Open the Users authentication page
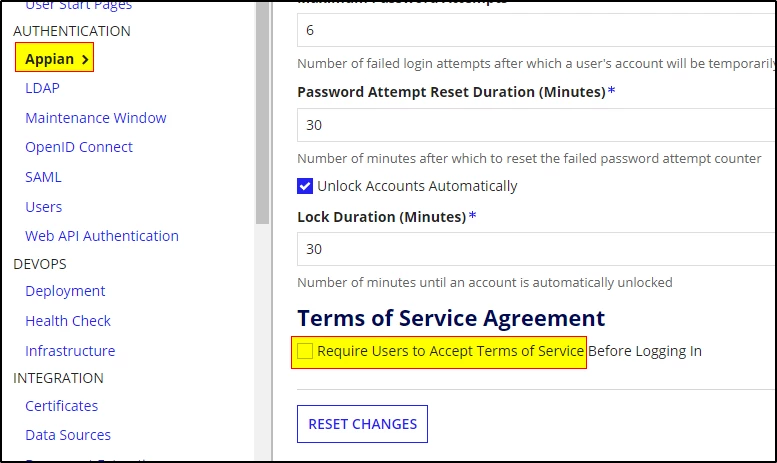This screenshot has width=777, height=463. [x=44, y=207]
